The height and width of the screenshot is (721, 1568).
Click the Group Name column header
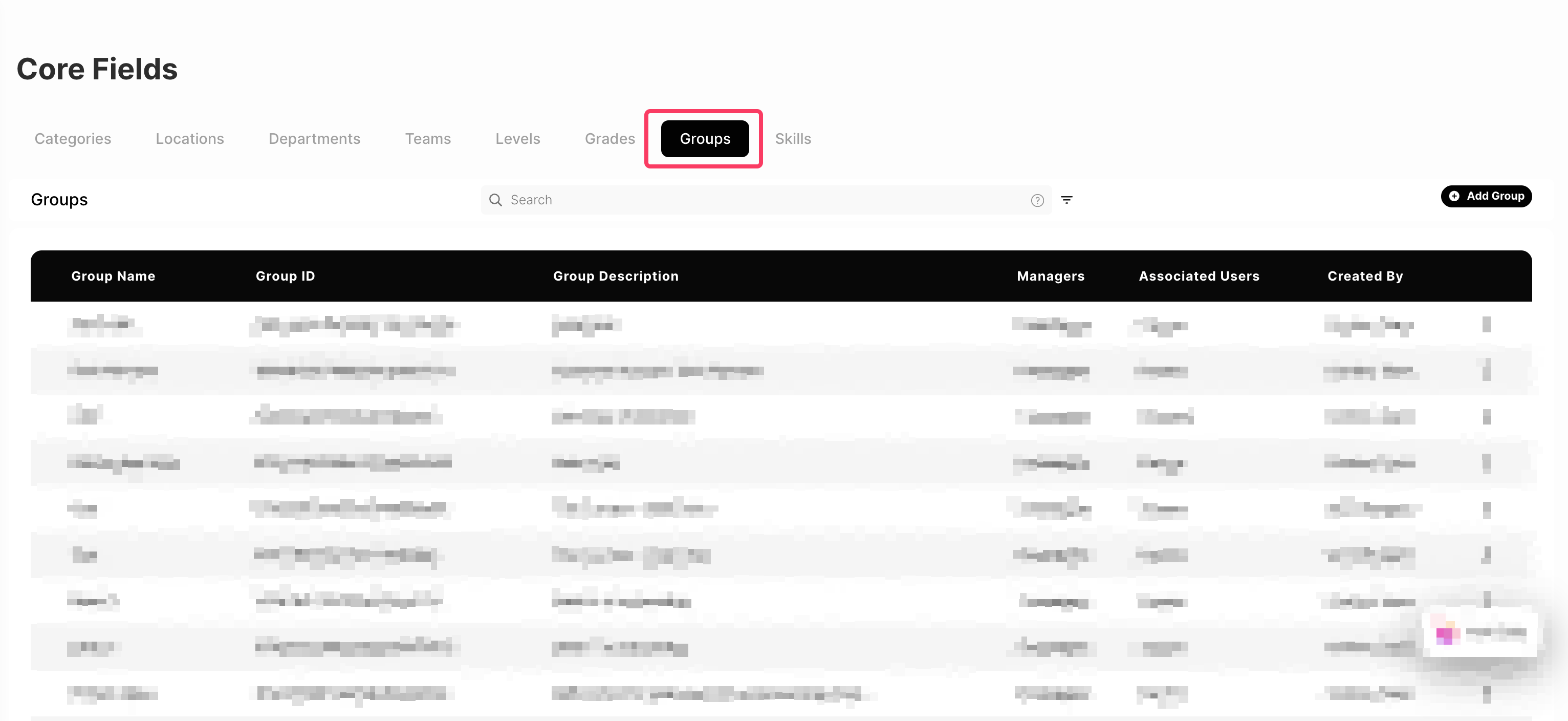(113, 276)
